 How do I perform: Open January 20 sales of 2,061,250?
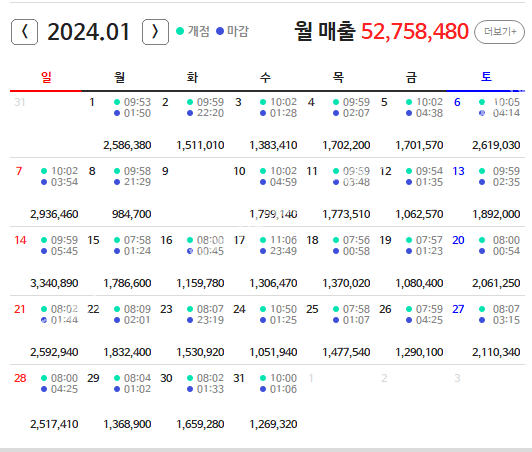[496, 283]
